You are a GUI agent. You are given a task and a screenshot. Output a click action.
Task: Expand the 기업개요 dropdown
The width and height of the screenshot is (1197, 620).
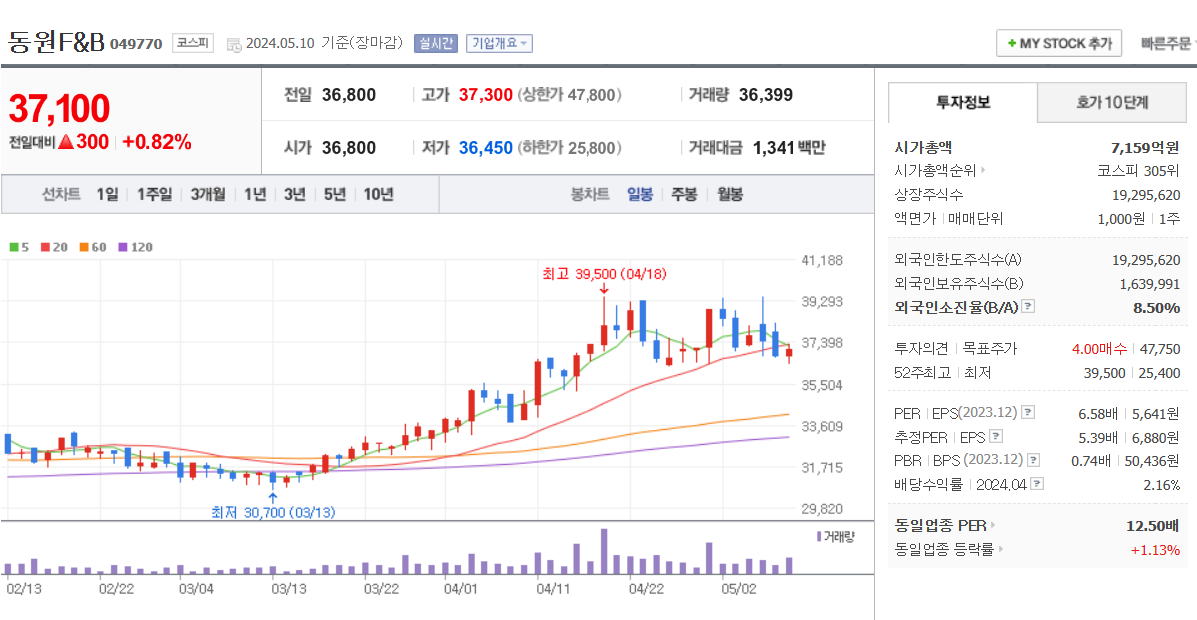[500, 44]
